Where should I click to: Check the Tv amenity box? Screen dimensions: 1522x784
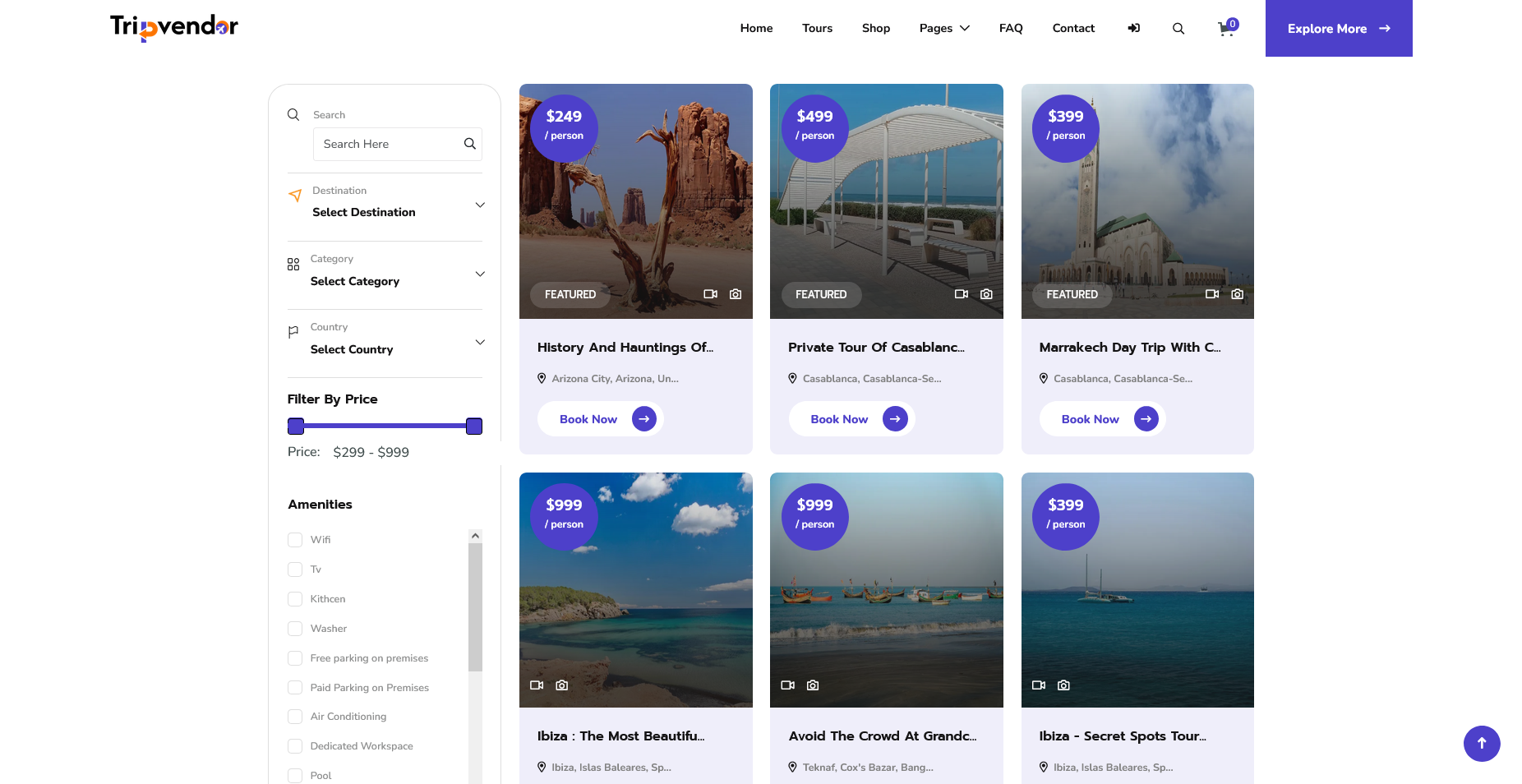pos(295,570)
